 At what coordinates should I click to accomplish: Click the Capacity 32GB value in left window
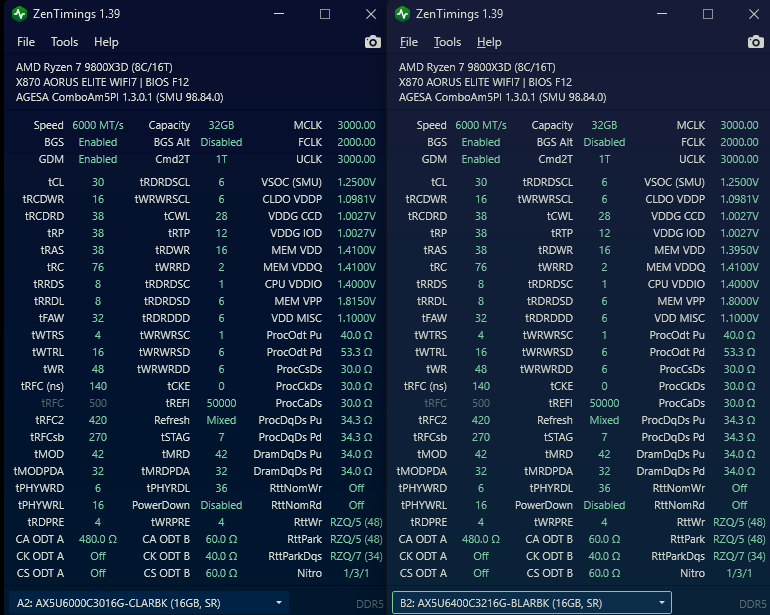pyautogui.click(x=221, y=125)
